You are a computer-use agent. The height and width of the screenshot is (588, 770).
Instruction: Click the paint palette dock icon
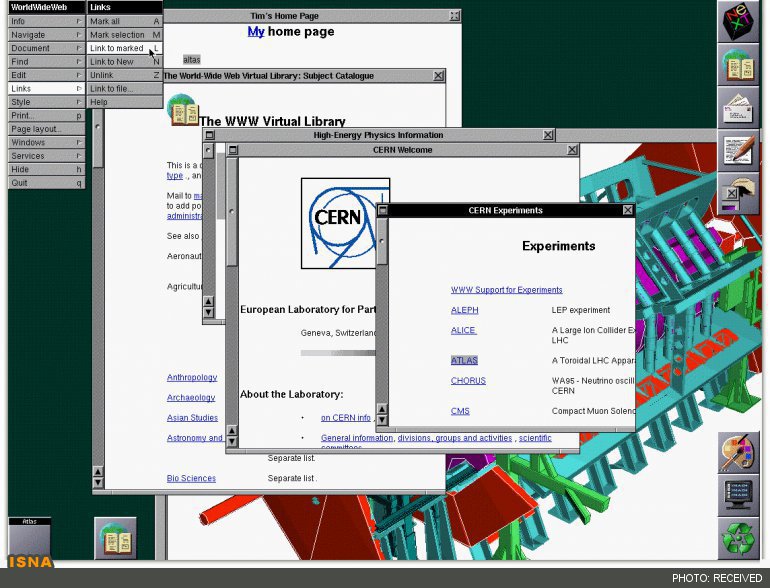[739, 452]
